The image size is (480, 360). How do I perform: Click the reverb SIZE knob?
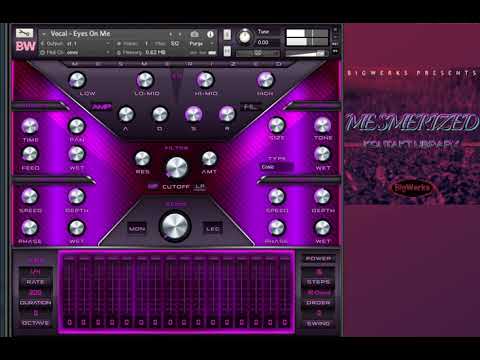[x=277, y=125]
